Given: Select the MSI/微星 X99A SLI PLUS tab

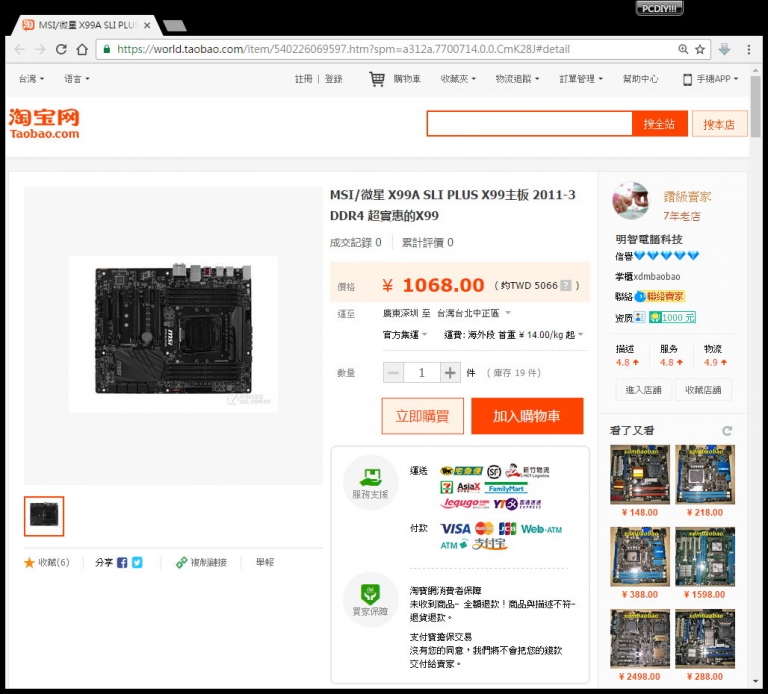Looking at the screenshot, I should click(86, 25).
